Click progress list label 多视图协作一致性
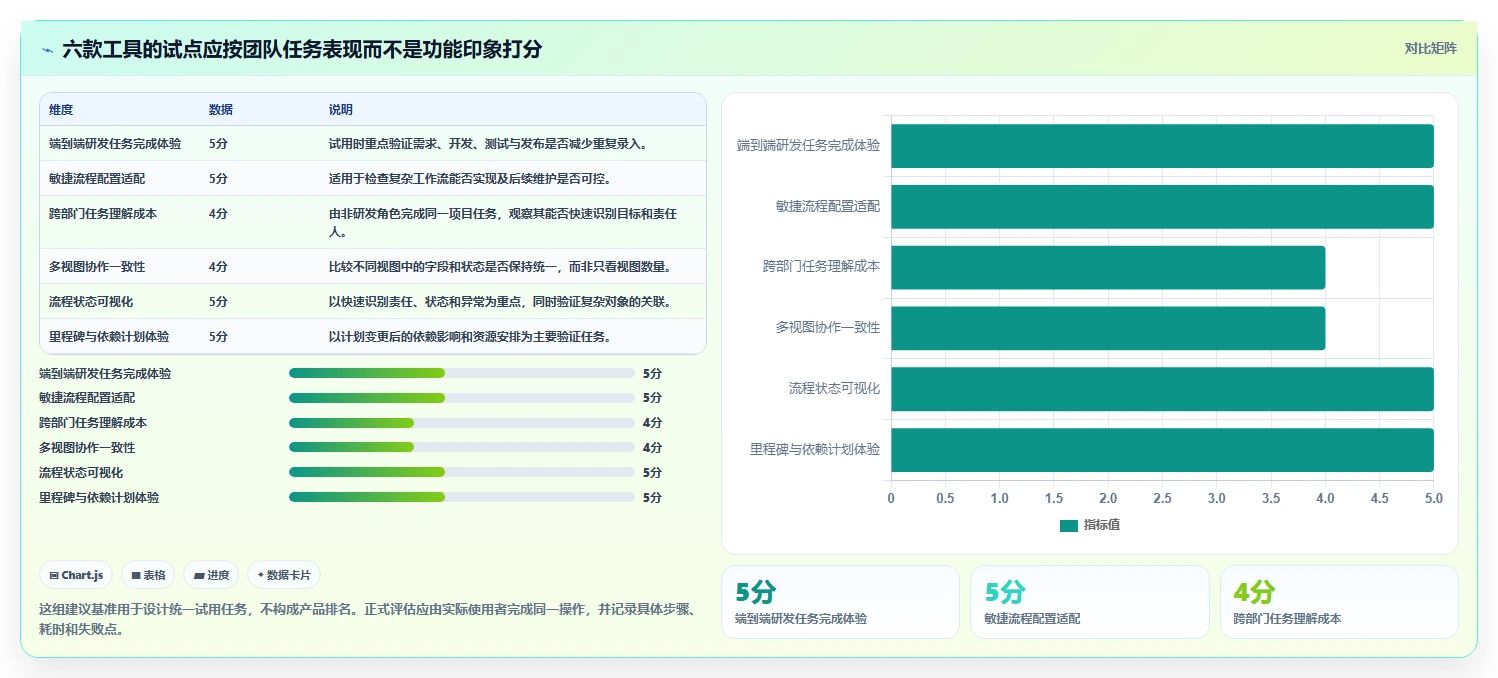 [87, 448]
